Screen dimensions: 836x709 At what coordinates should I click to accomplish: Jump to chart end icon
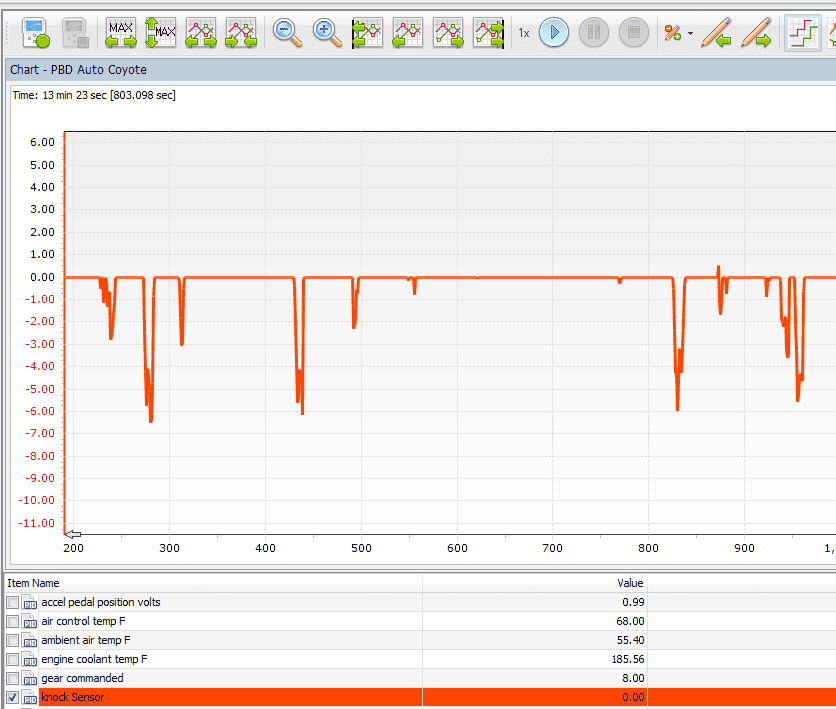click(x=488, y=33)
